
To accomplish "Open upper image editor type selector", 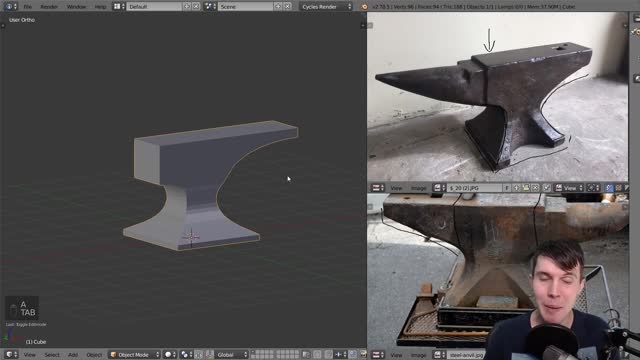I will 378,188.
